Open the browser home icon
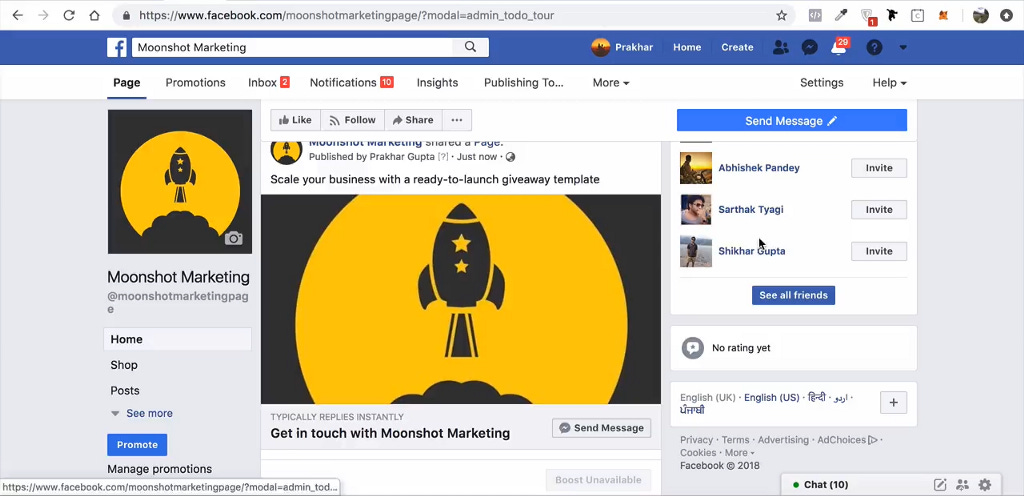Viewport: 1024px width, 496px height. 95,15
